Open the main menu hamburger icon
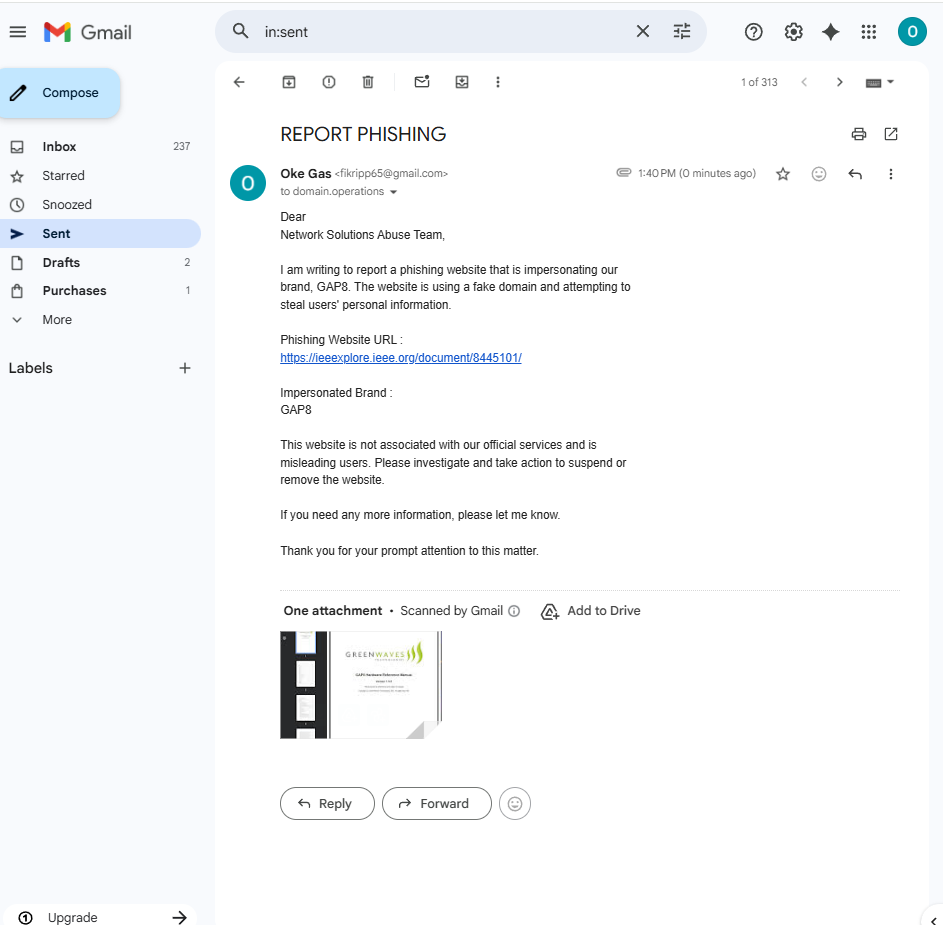Viewport: 943px width, 925px height. pyautogui.click(x=18, y=32)
